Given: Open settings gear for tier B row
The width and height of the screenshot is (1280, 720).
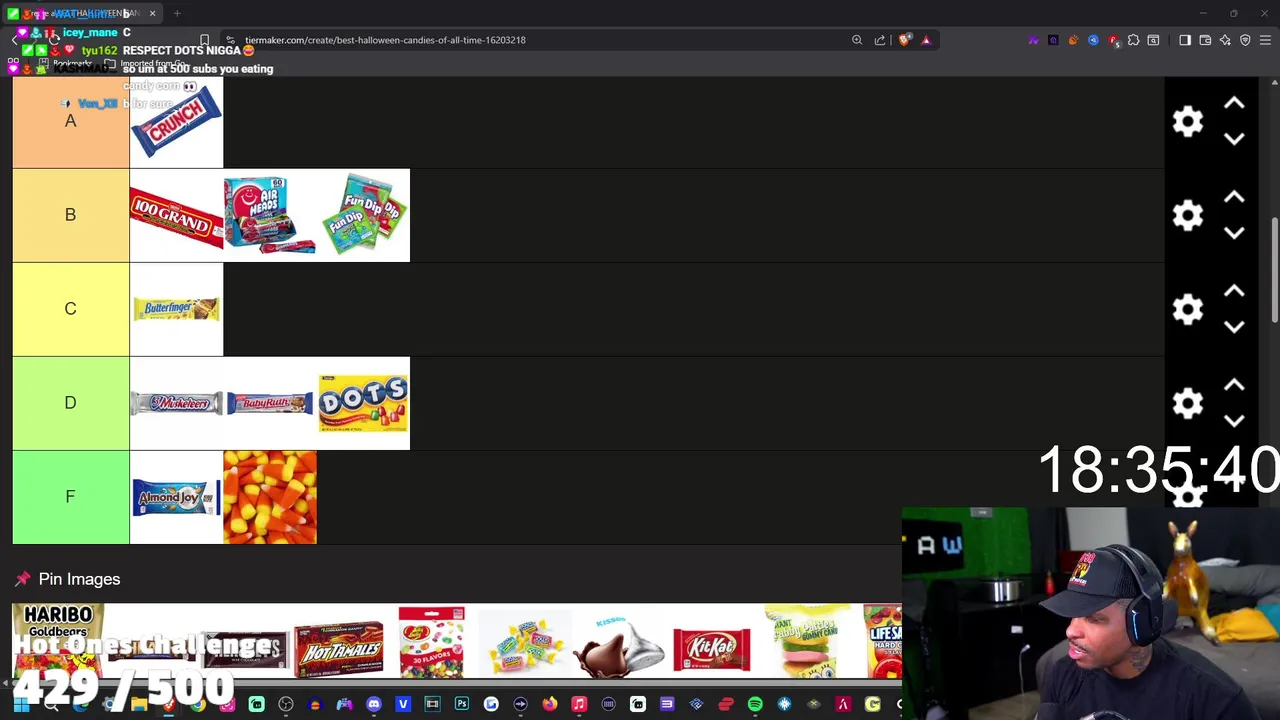Looking at the screenshot, I should [x=1188, y=215].
